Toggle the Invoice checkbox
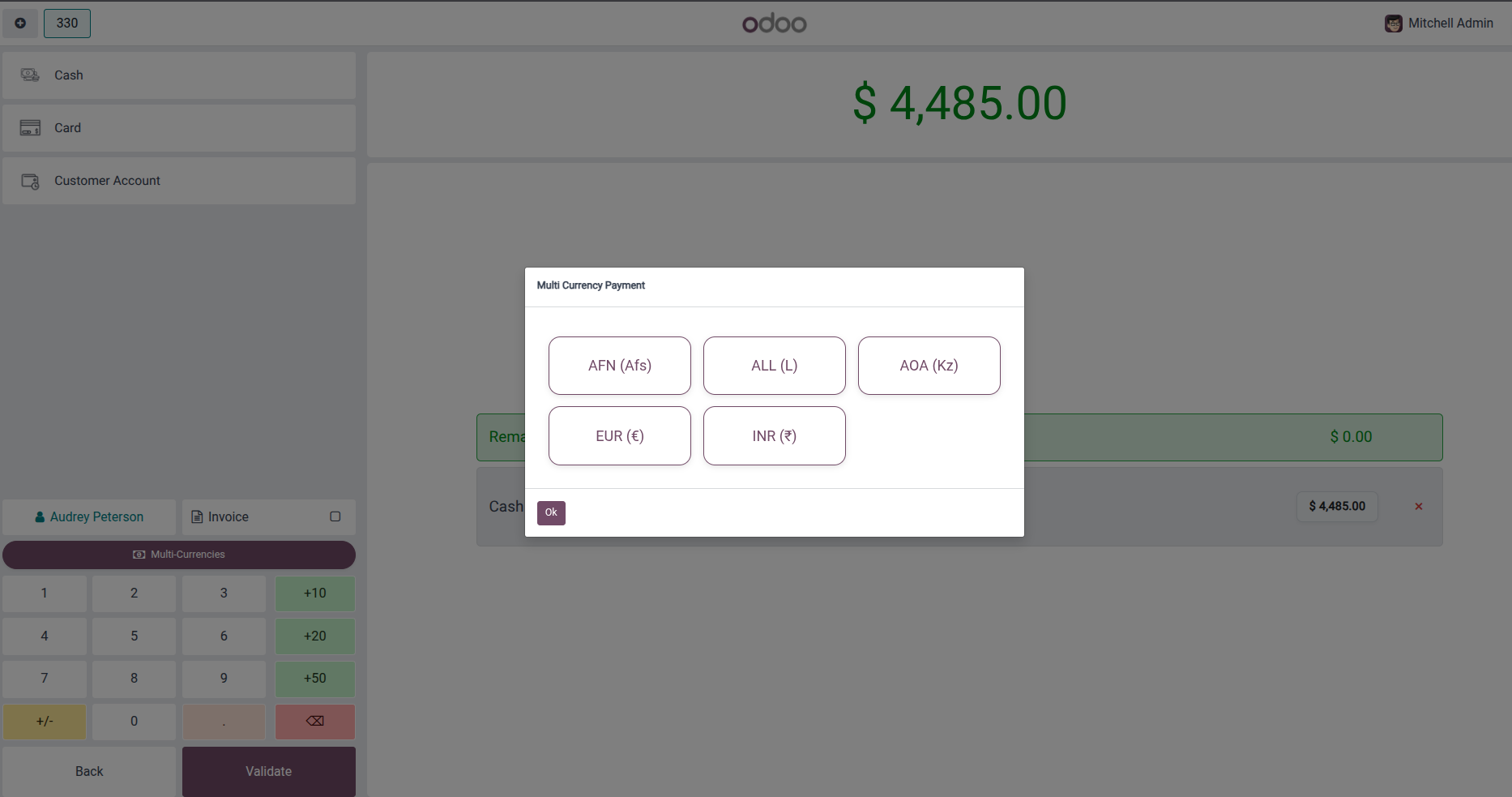Image resolution: width=1512 pixels, height=797 pixels. (x=335, y=516)
